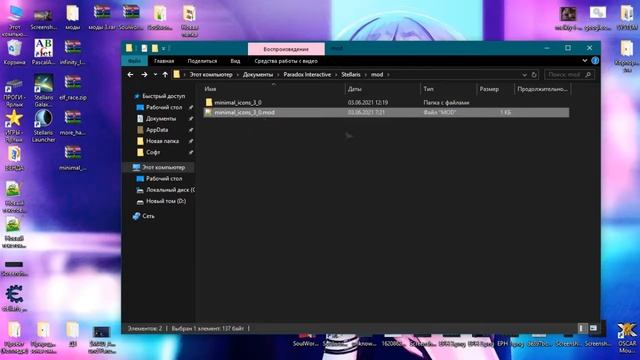Open the 'Корзина' recycle bin desktop icon
This screenshot has height=360, width=640.
click(x=14, y=52)
